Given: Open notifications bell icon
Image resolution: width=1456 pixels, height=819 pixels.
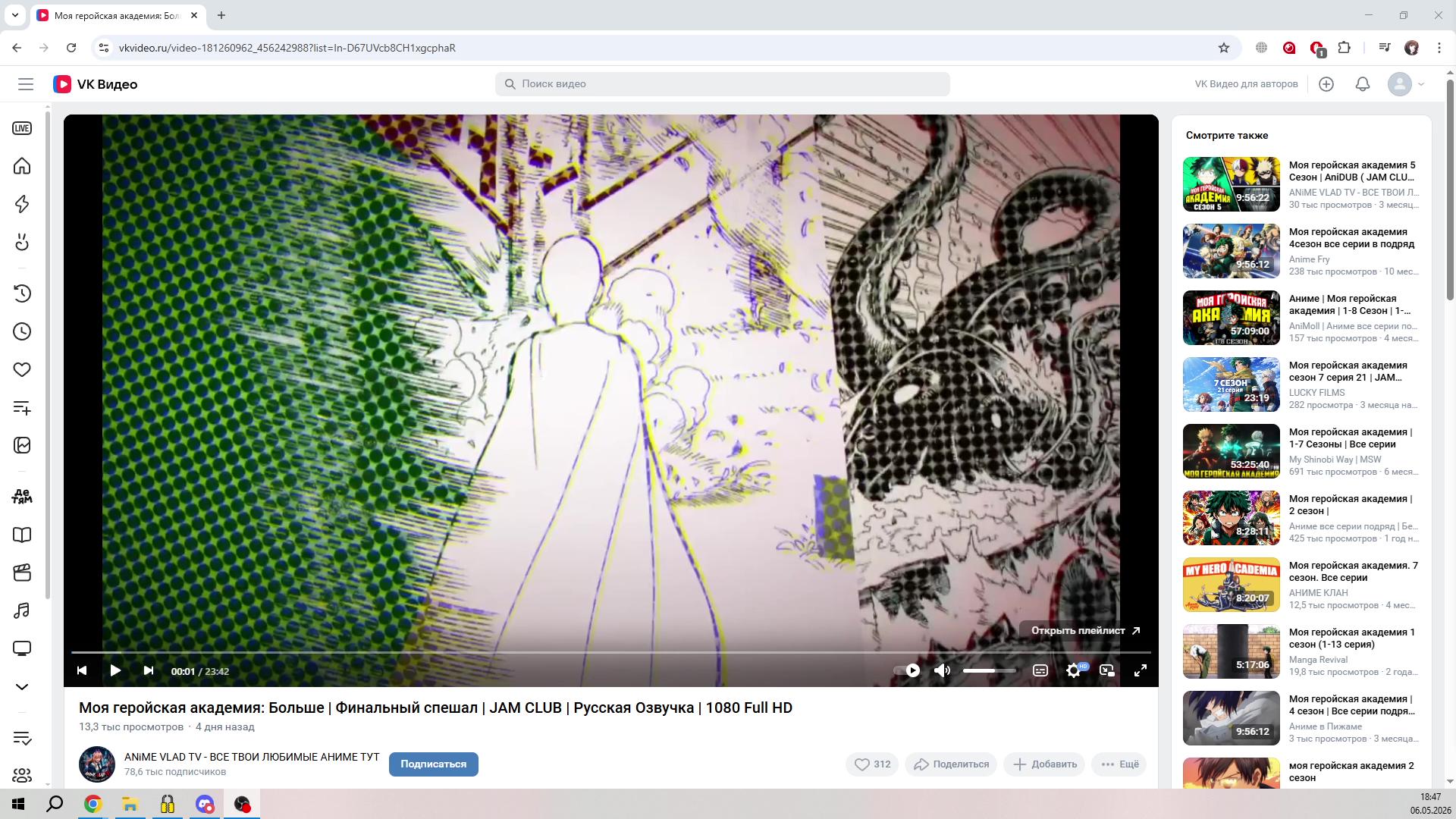Looking at the screenshot, I should pos(1363,84).
